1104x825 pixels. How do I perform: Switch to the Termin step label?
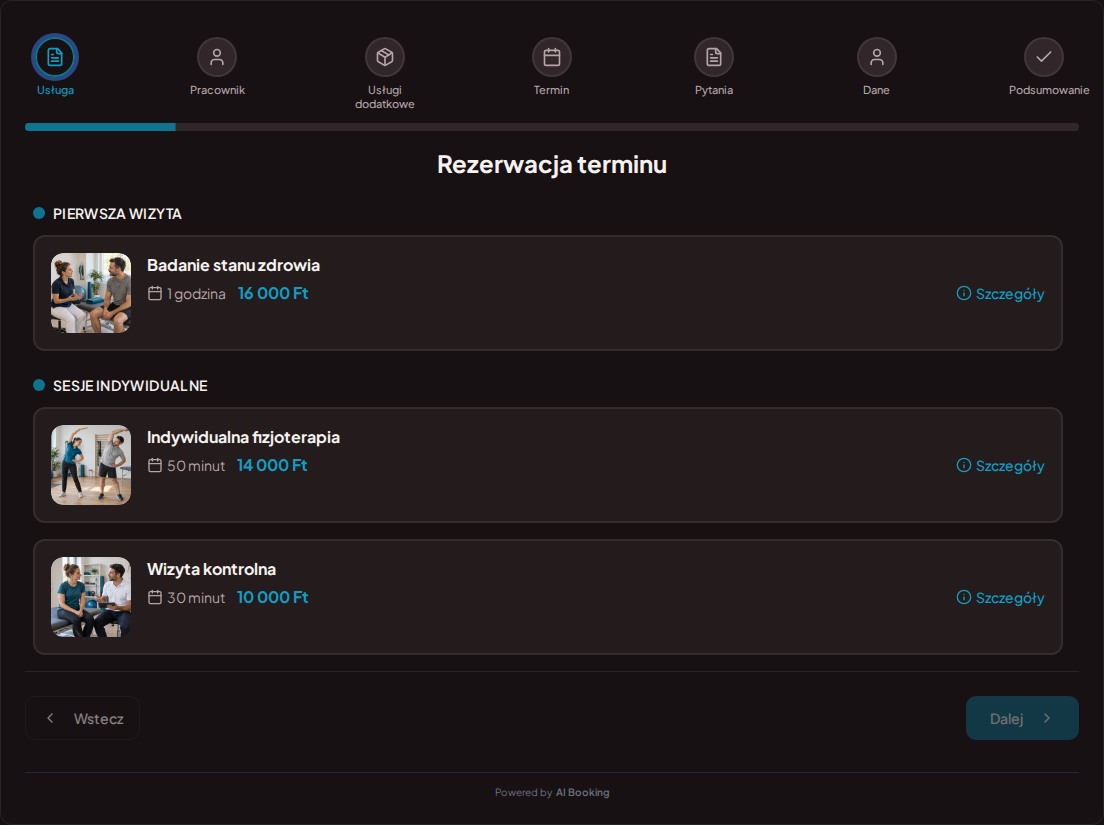coord(551,90)
